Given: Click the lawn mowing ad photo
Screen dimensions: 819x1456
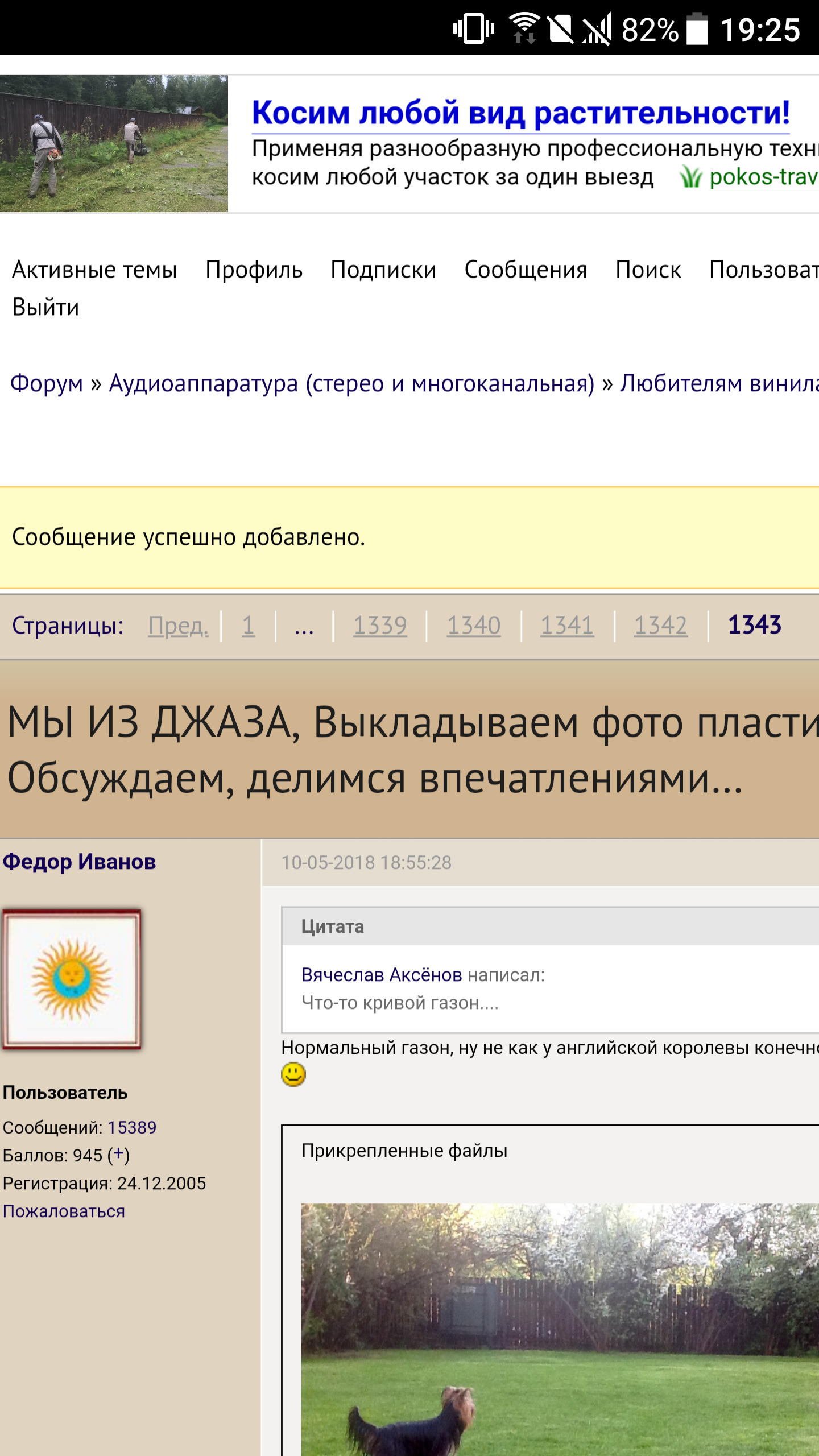Looking at the screenshot, I should point(114,144).
